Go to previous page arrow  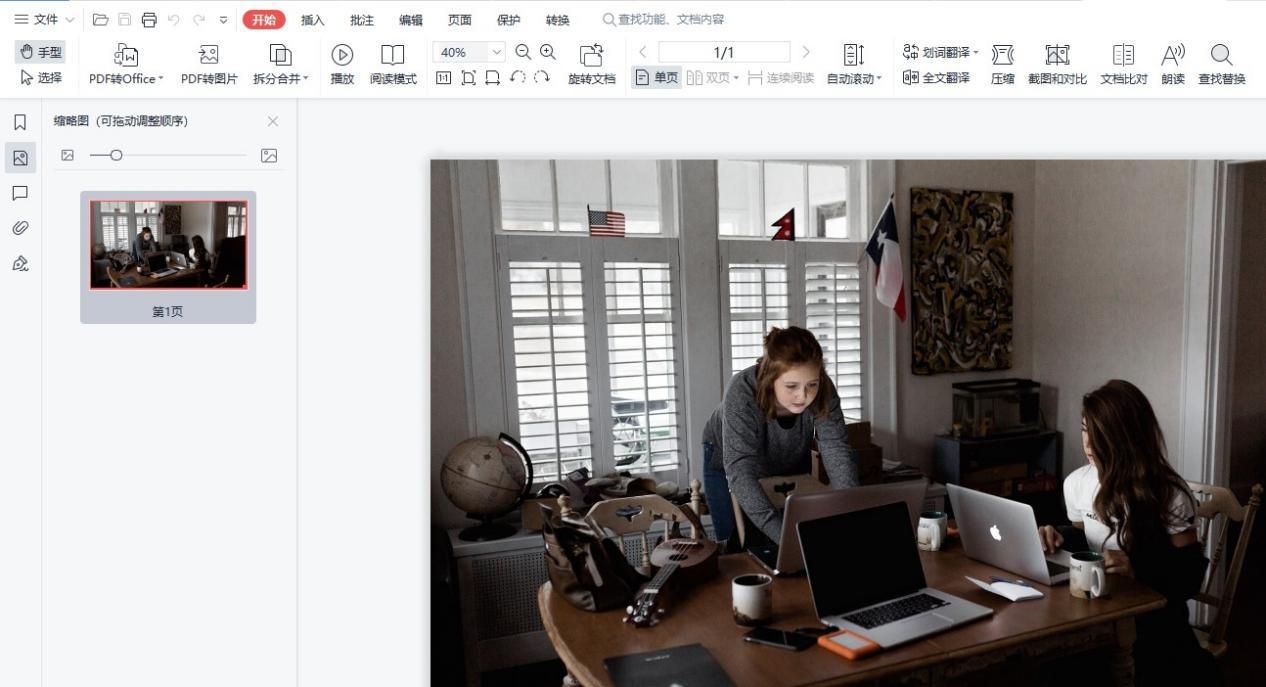(x=643, y=52)
